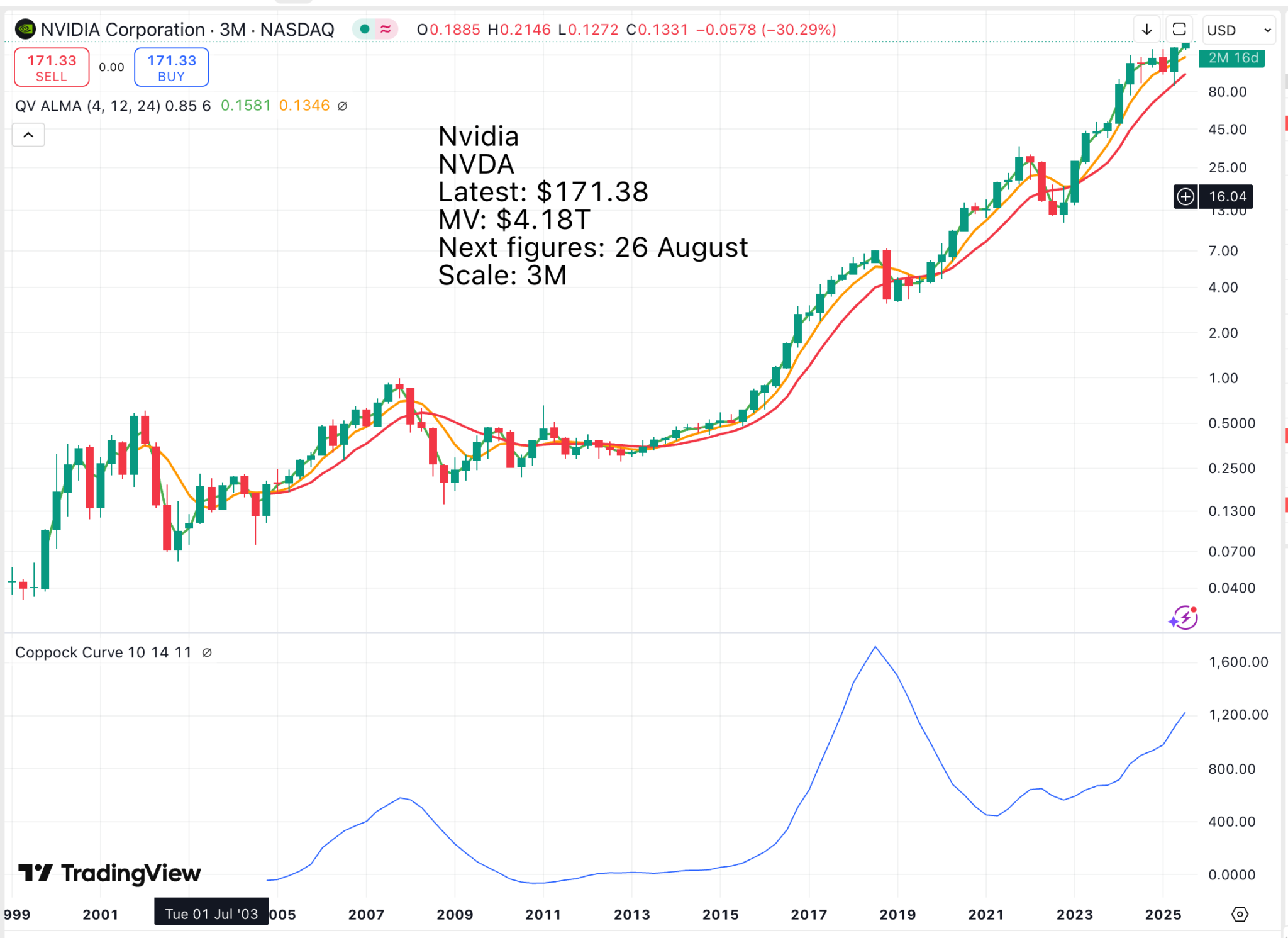Click the green market status dot

365,29
